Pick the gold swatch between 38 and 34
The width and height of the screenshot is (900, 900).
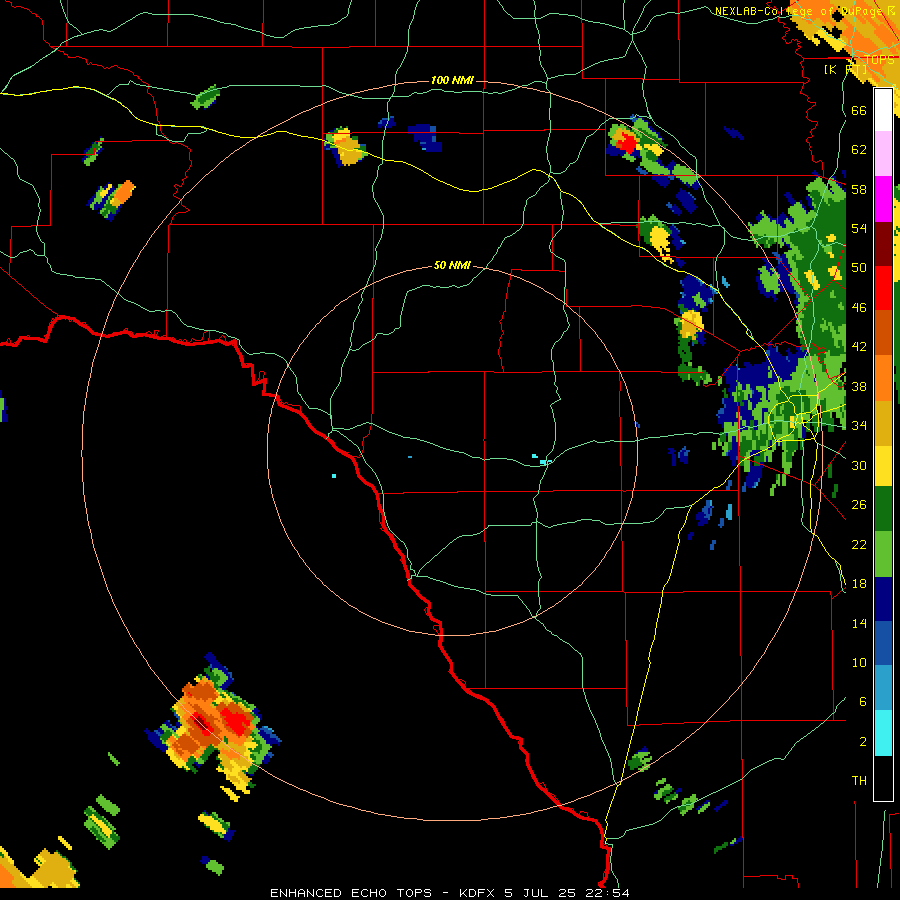pyautogui.click(x=883, y=424)
